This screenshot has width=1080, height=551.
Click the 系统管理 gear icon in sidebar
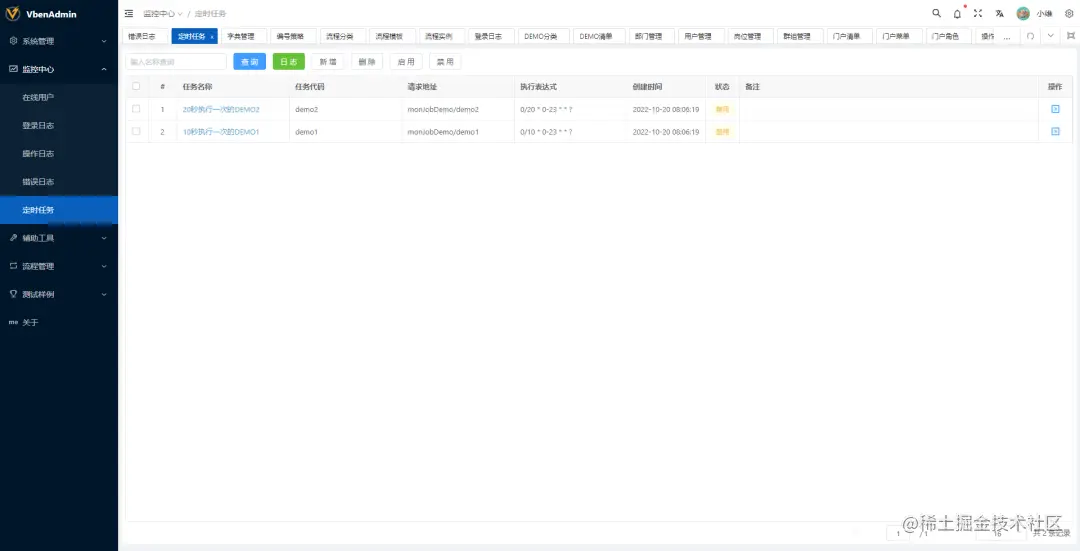pos(13,41)
